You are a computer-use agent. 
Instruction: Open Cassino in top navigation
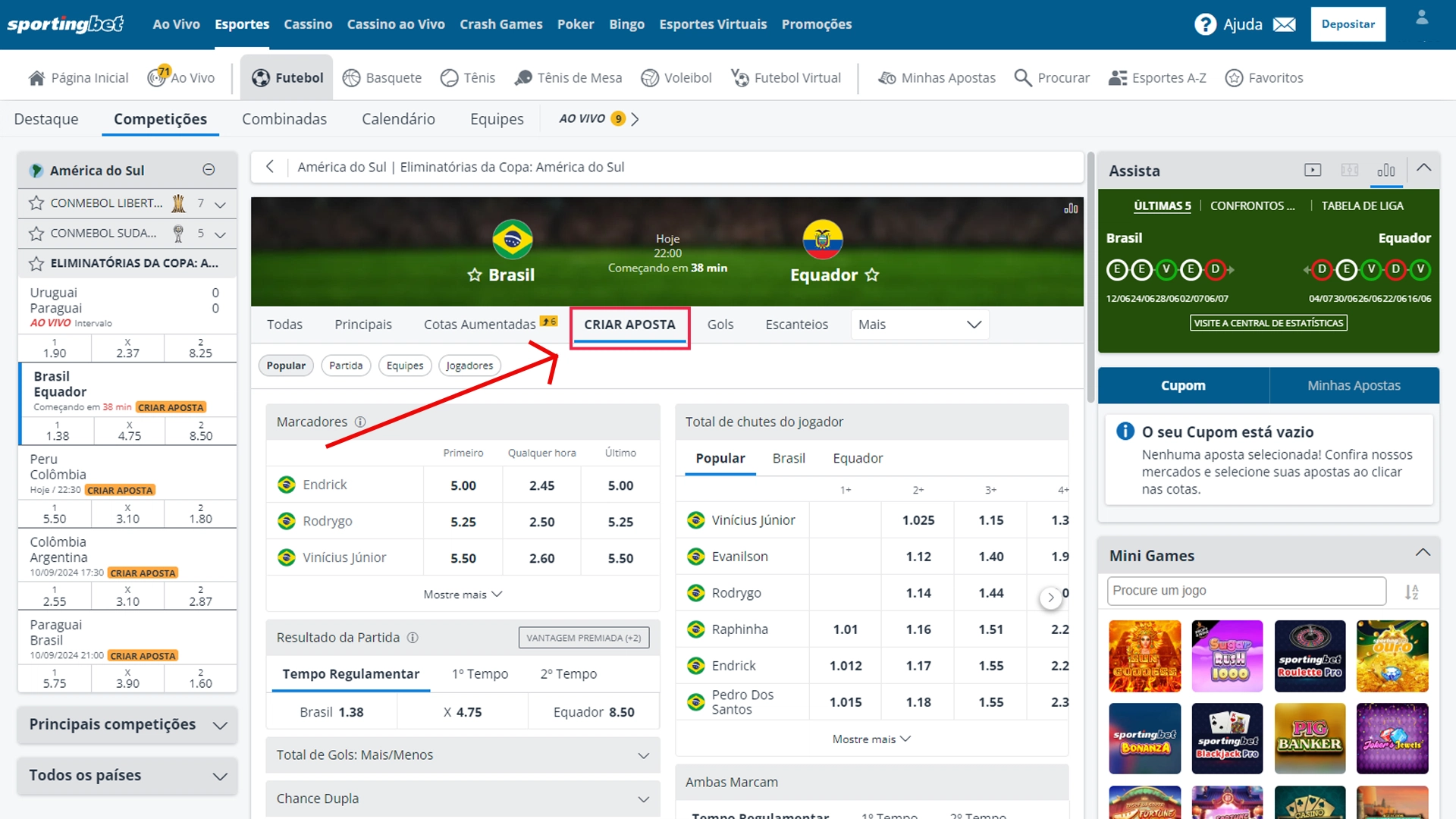308,24
